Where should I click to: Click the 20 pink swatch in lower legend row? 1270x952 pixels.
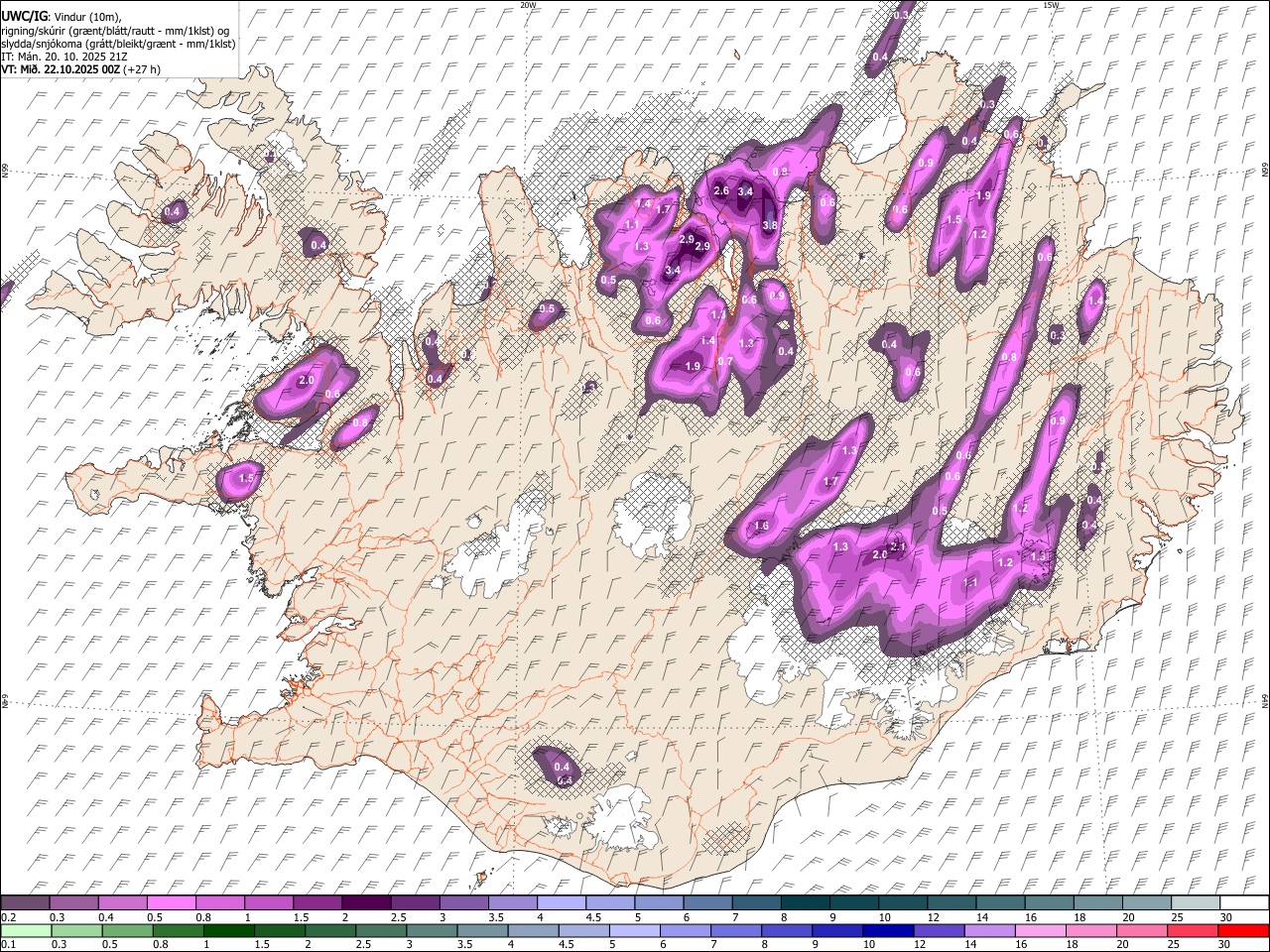(x=1140, y=931)
